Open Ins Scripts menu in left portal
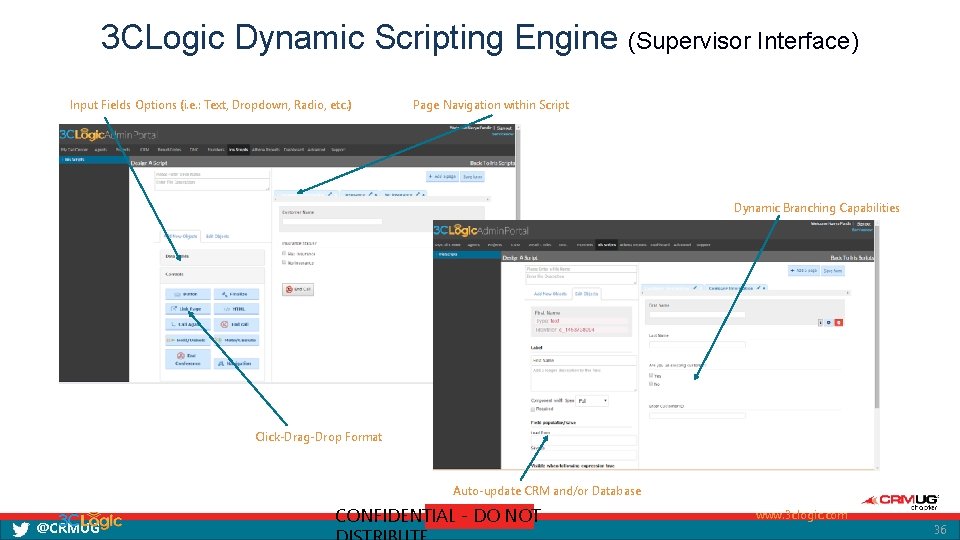 tap(238, 149)
